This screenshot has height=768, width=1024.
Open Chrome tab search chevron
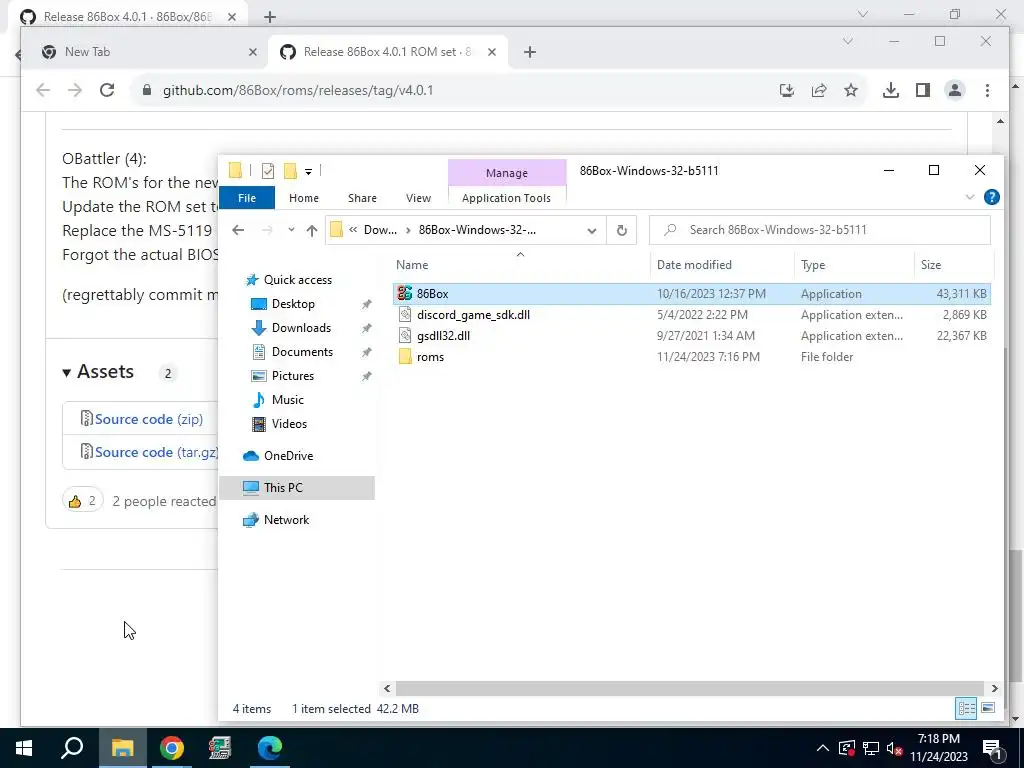848,41
